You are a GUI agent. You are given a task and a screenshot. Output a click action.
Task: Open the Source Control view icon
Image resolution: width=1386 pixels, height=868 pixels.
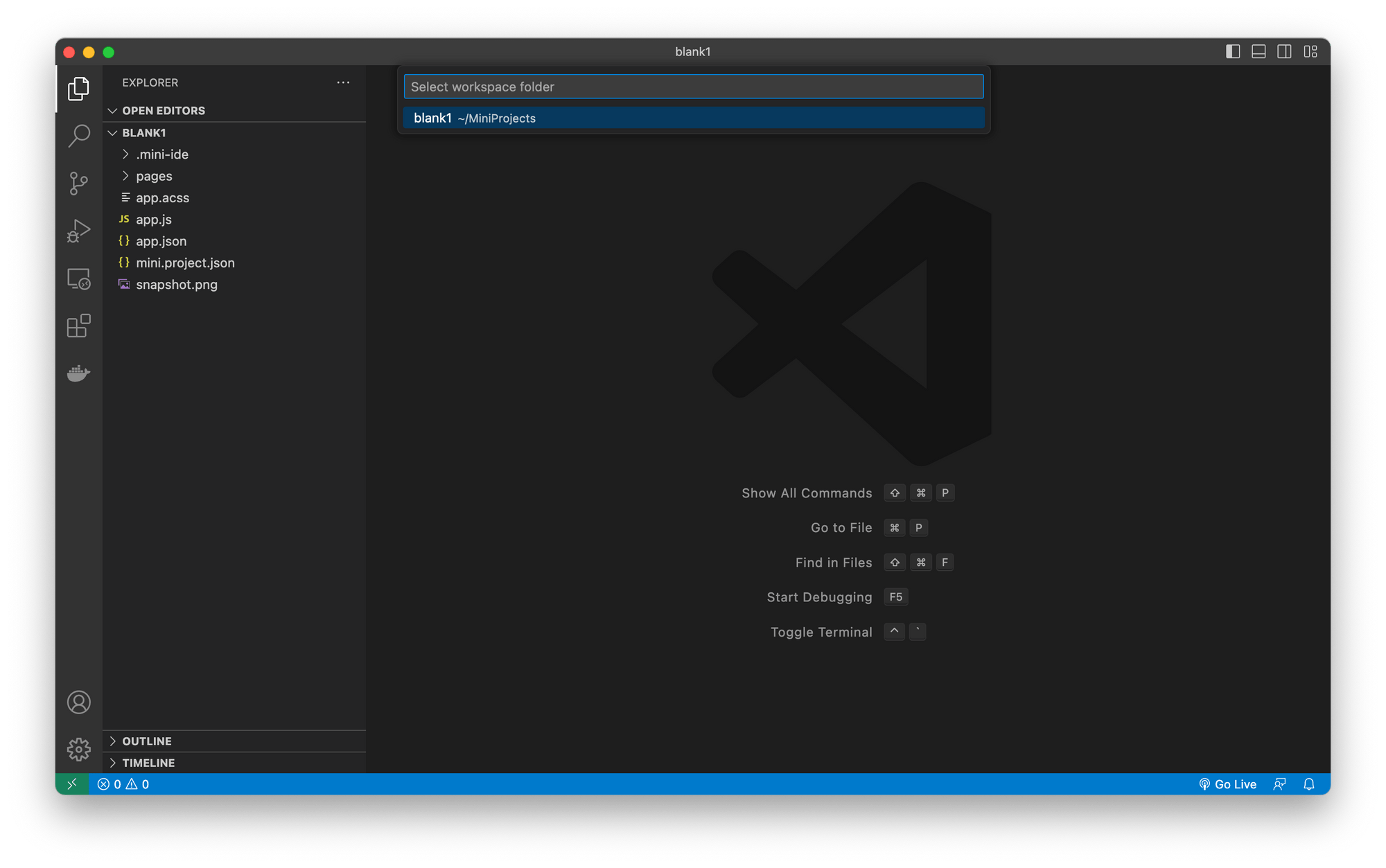(78, 184)
